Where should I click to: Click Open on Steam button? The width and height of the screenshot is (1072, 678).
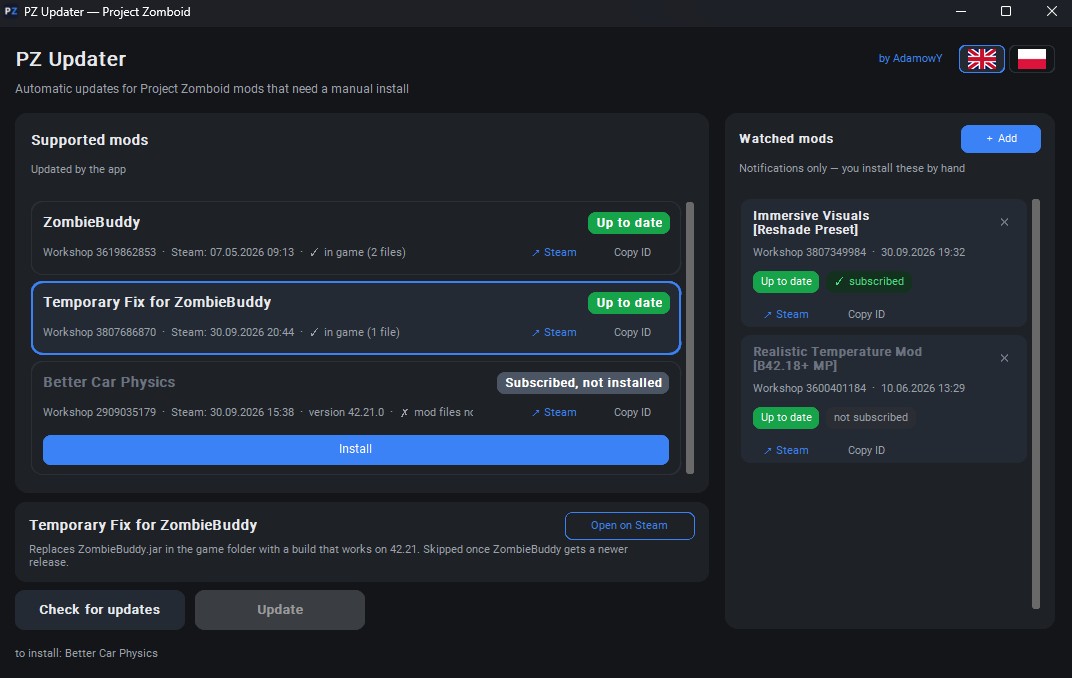pyautogui.click(x=629, y=526)
